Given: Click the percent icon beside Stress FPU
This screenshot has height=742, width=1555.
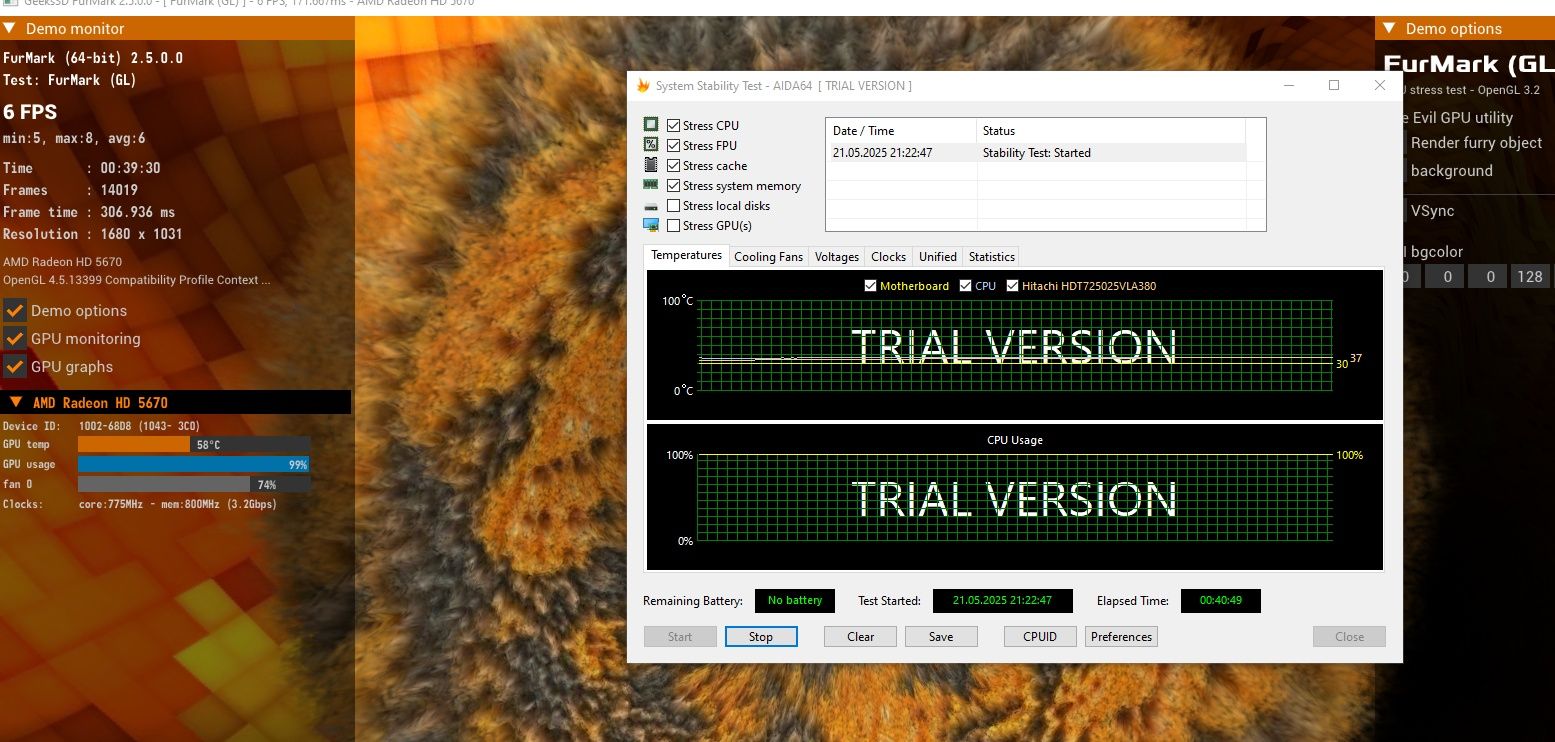Looking at the screenshot, I should pyautogui.click(x=651, y=145).
